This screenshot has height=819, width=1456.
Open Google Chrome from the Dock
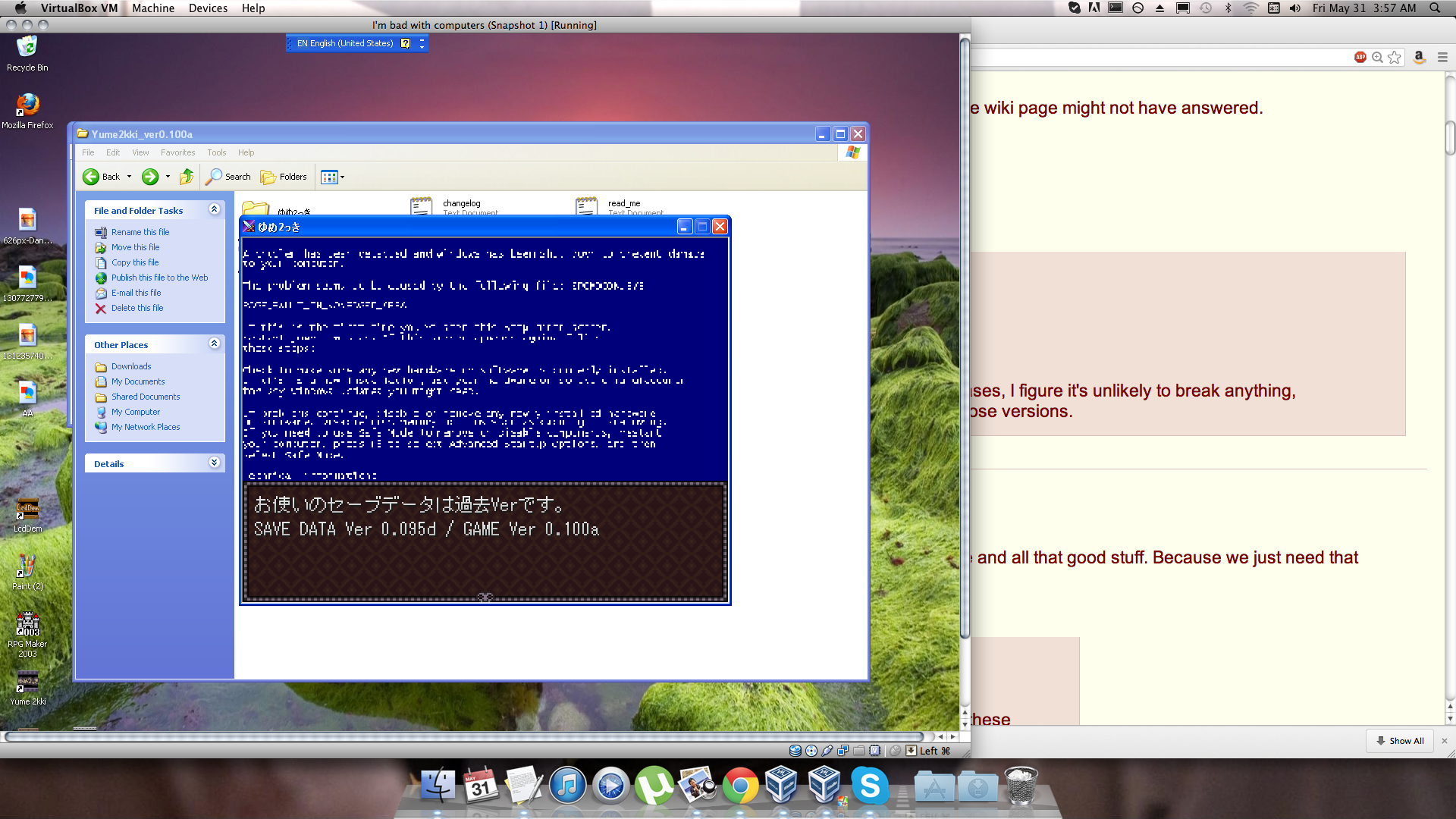point(740,786)
